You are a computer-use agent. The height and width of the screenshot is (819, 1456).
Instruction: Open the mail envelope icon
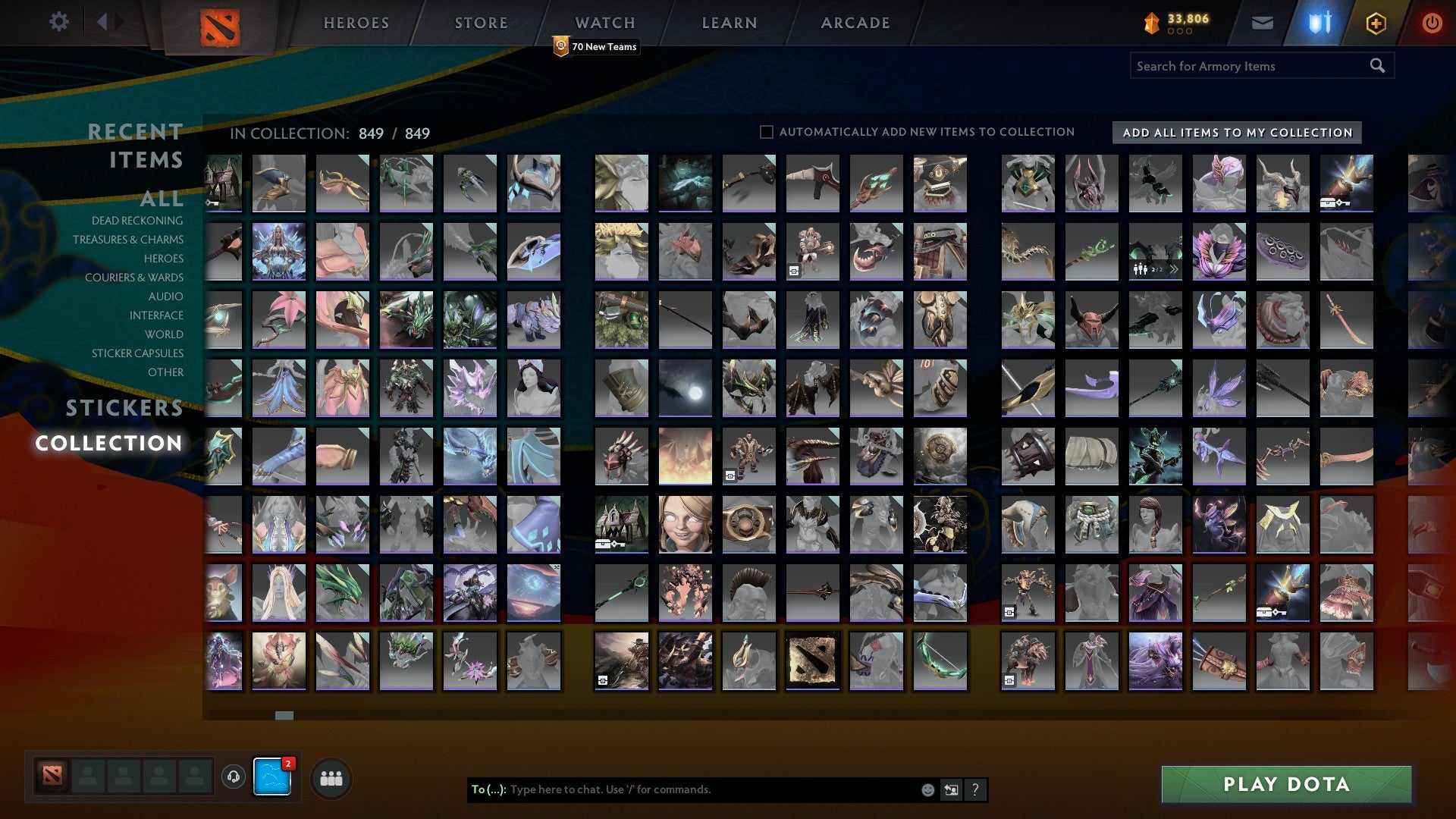click(1262, 24)
